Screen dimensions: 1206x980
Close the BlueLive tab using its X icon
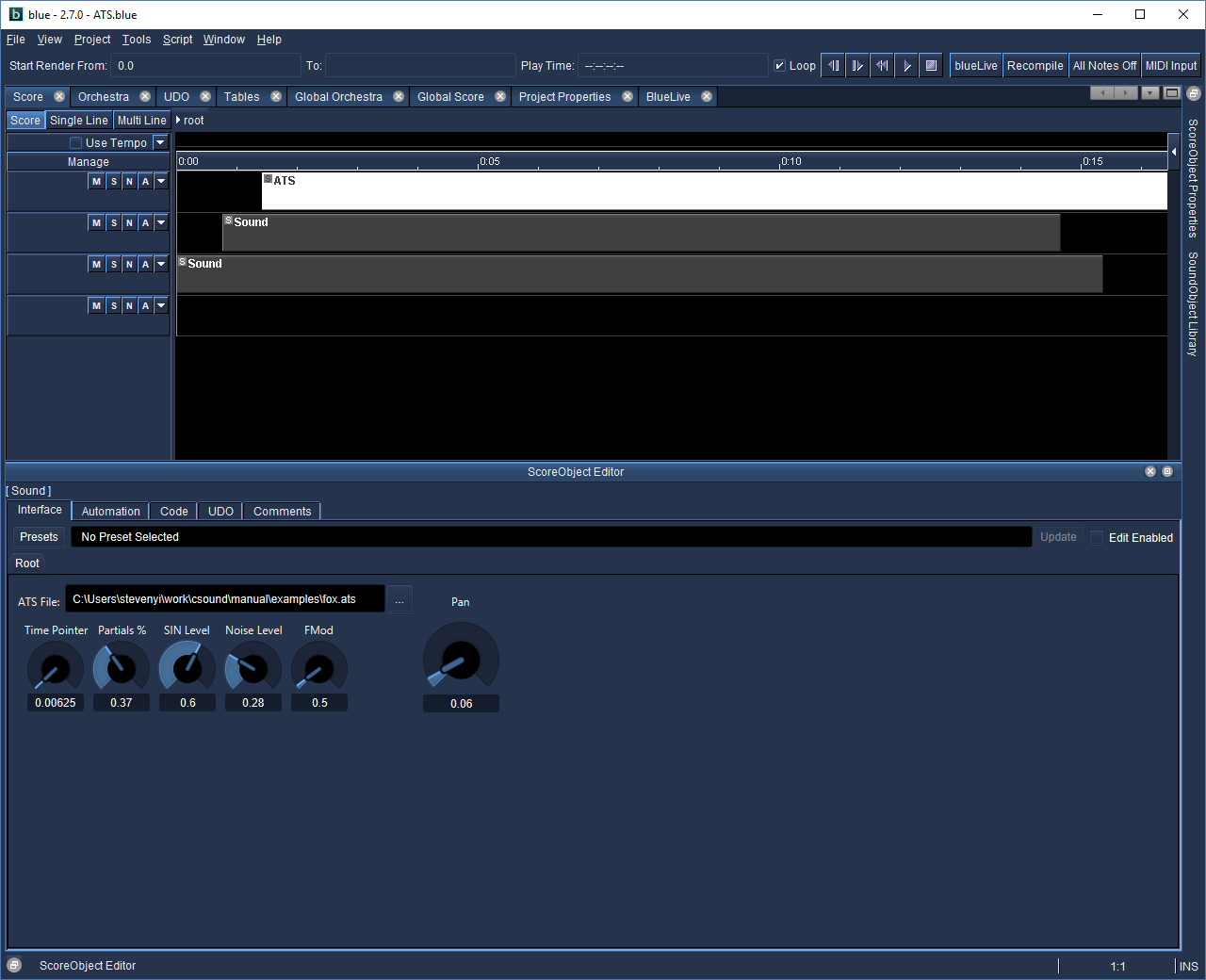click(707, 97)
